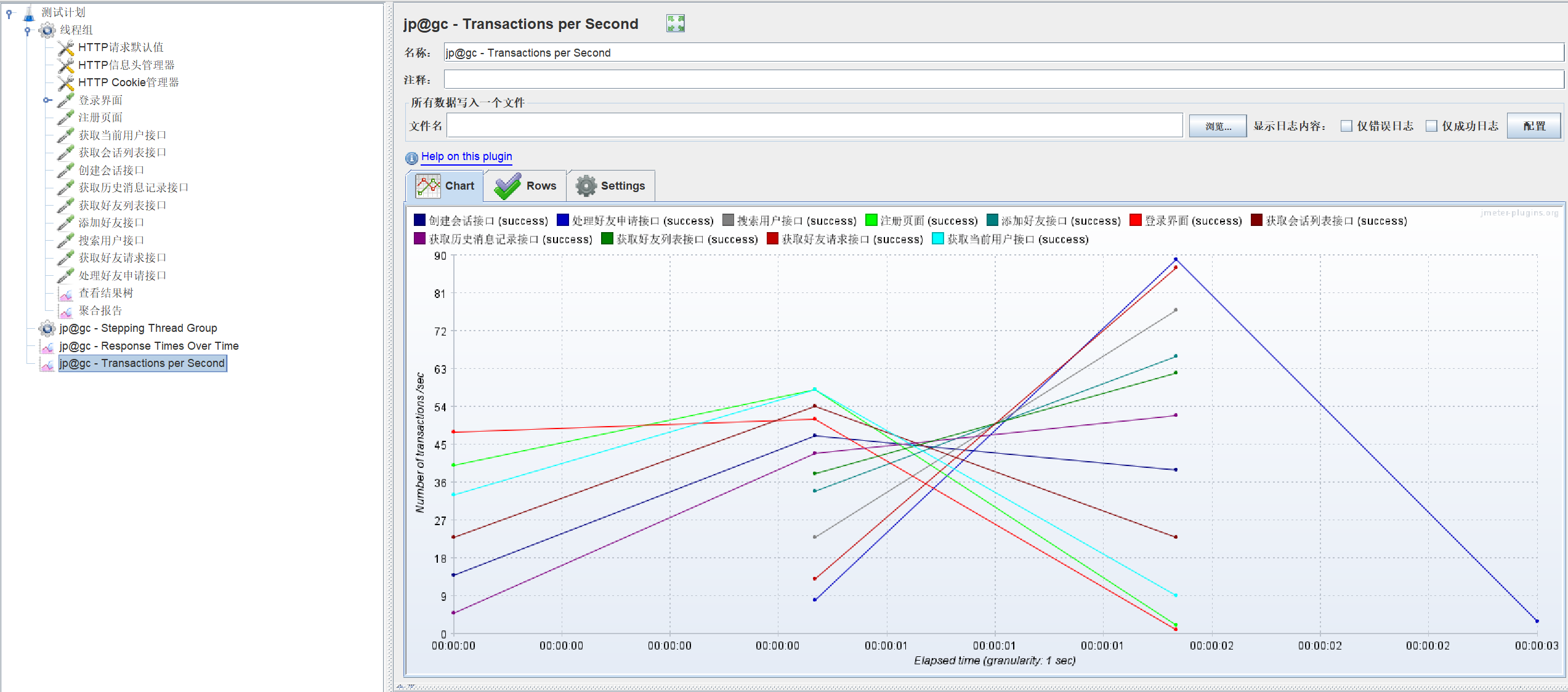
Task: Expand the 登录界面 tree node
Action: (x=47, y=100)
